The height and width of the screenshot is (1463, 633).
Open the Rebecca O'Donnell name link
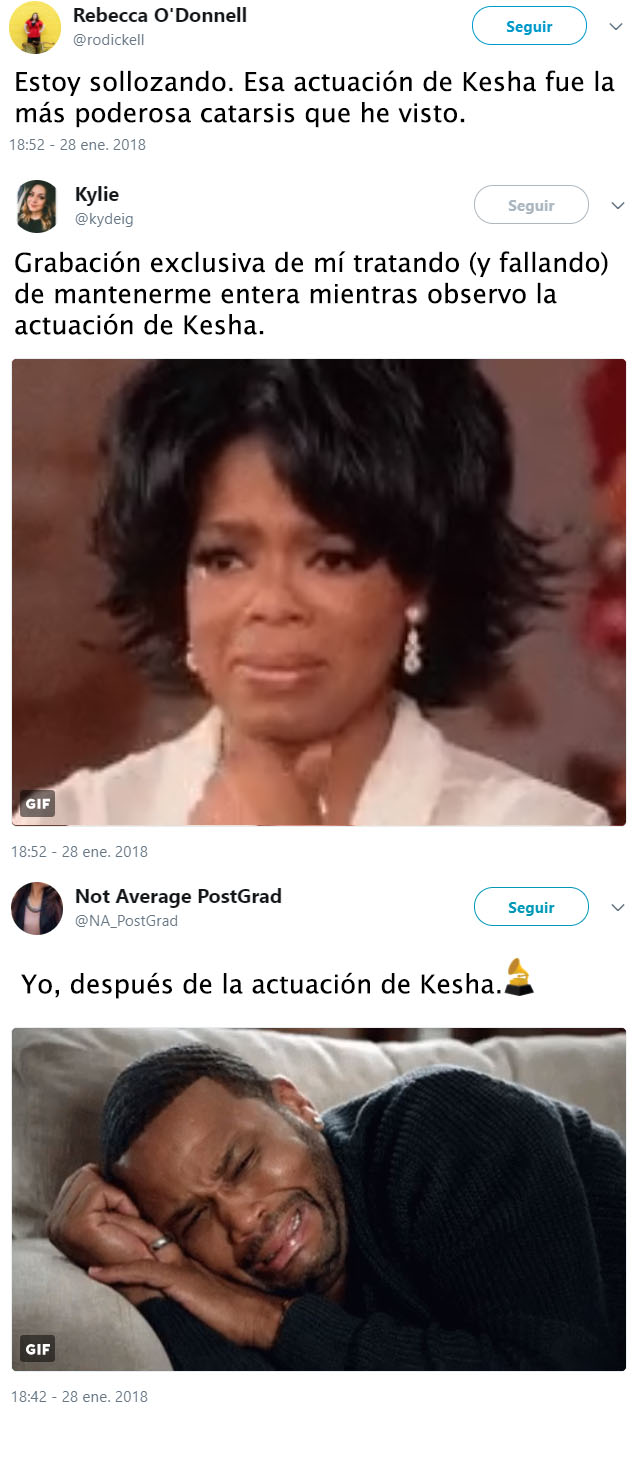pos(160,15)
